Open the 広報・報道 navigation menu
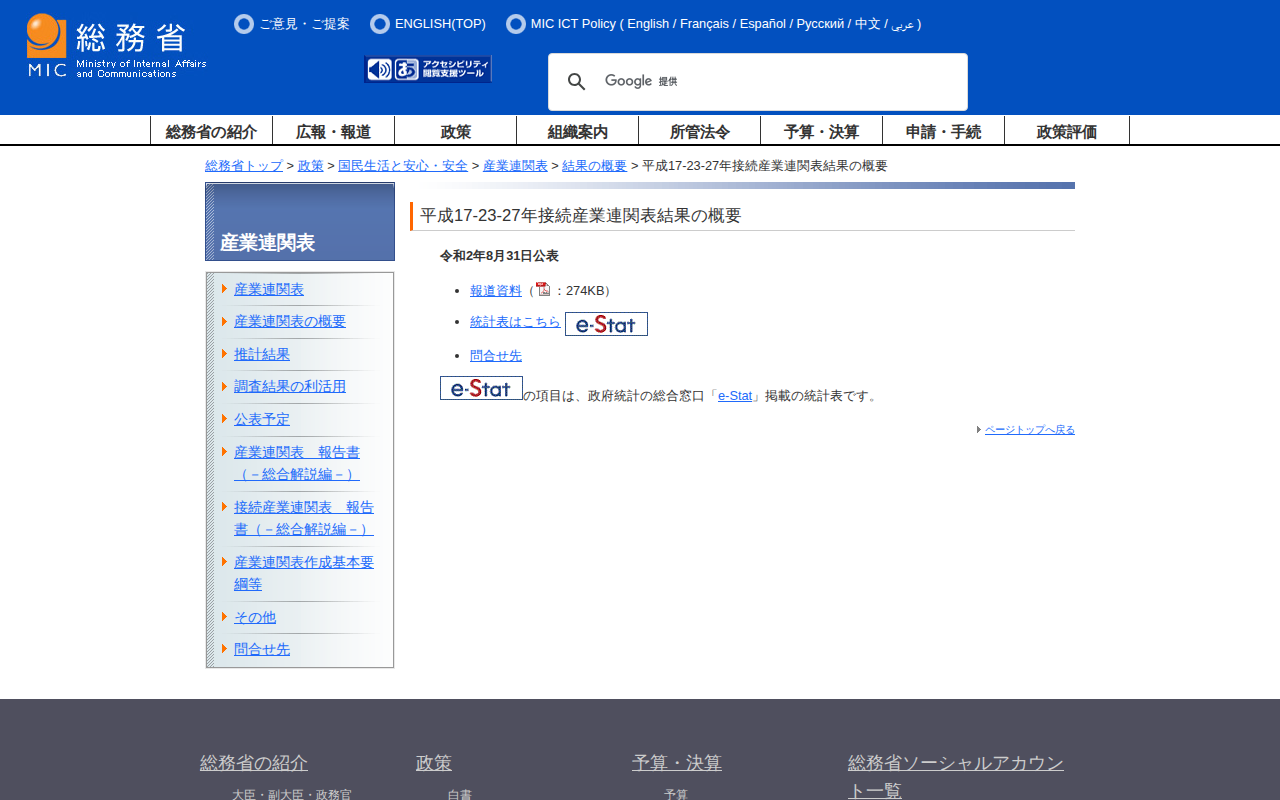The width and height of the screenshot is (1280, 800). 333,131
